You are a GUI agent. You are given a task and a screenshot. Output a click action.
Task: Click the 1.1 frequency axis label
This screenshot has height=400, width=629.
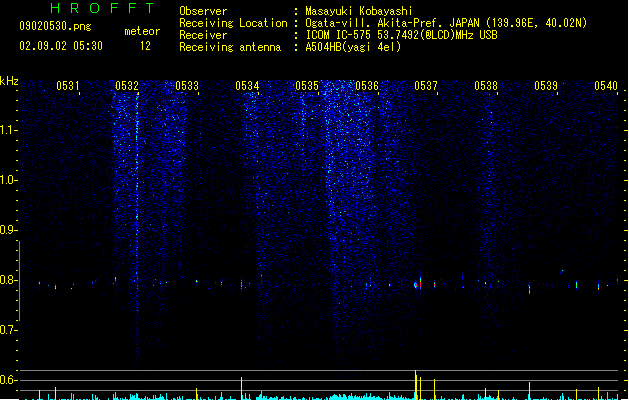click(8, 130)
